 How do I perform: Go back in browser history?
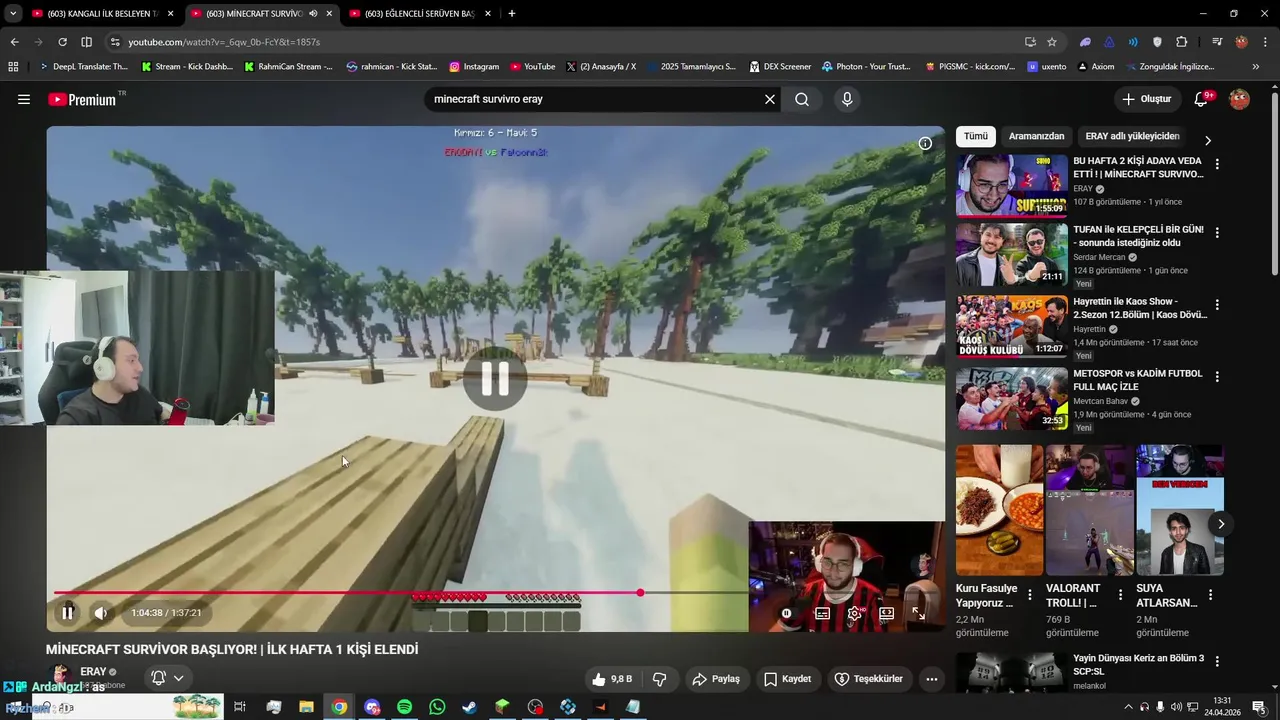point(14,42)
